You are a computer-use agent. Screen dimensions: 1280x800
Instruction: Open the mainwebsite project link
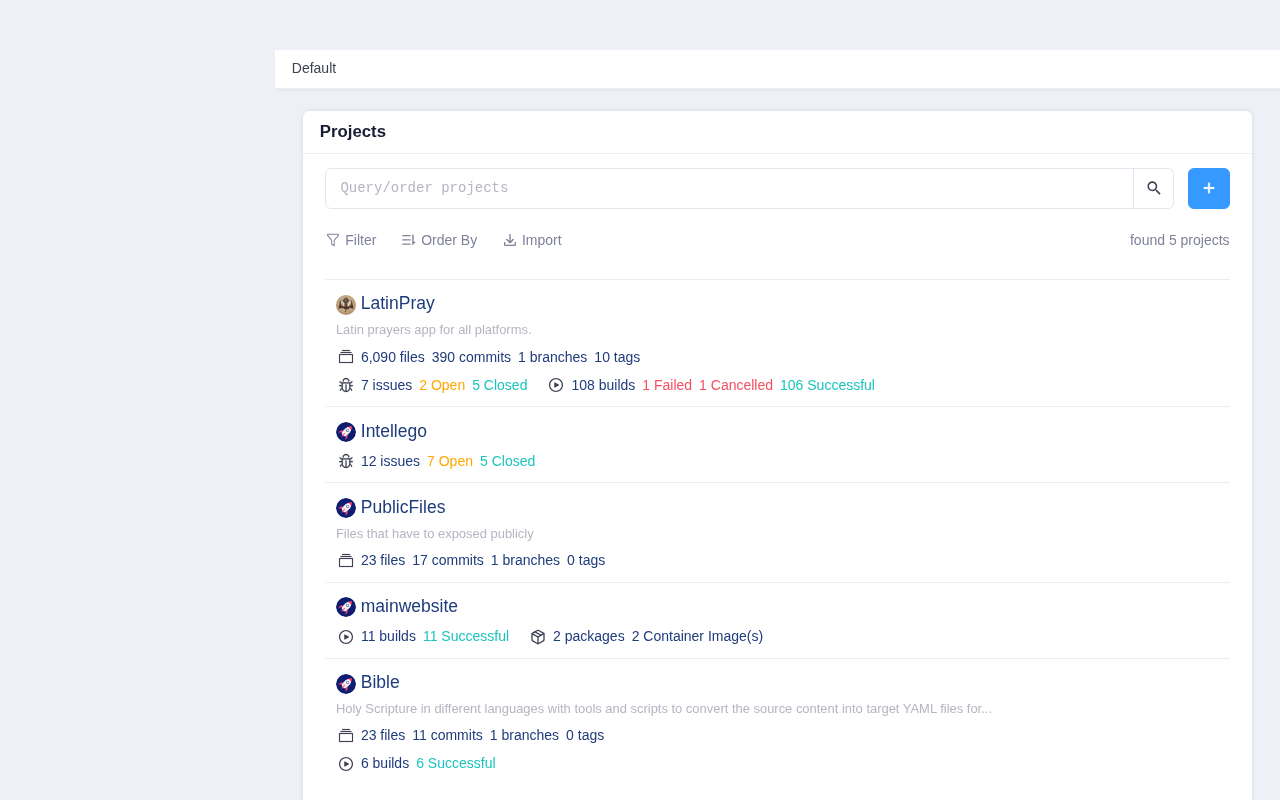tap(409, 606)
